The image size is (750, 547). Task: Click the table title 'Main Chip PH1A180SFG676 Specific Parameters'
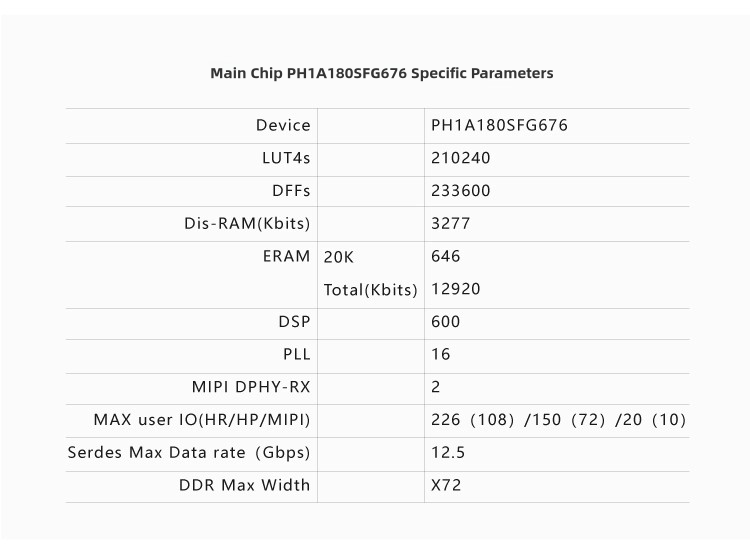381,73
